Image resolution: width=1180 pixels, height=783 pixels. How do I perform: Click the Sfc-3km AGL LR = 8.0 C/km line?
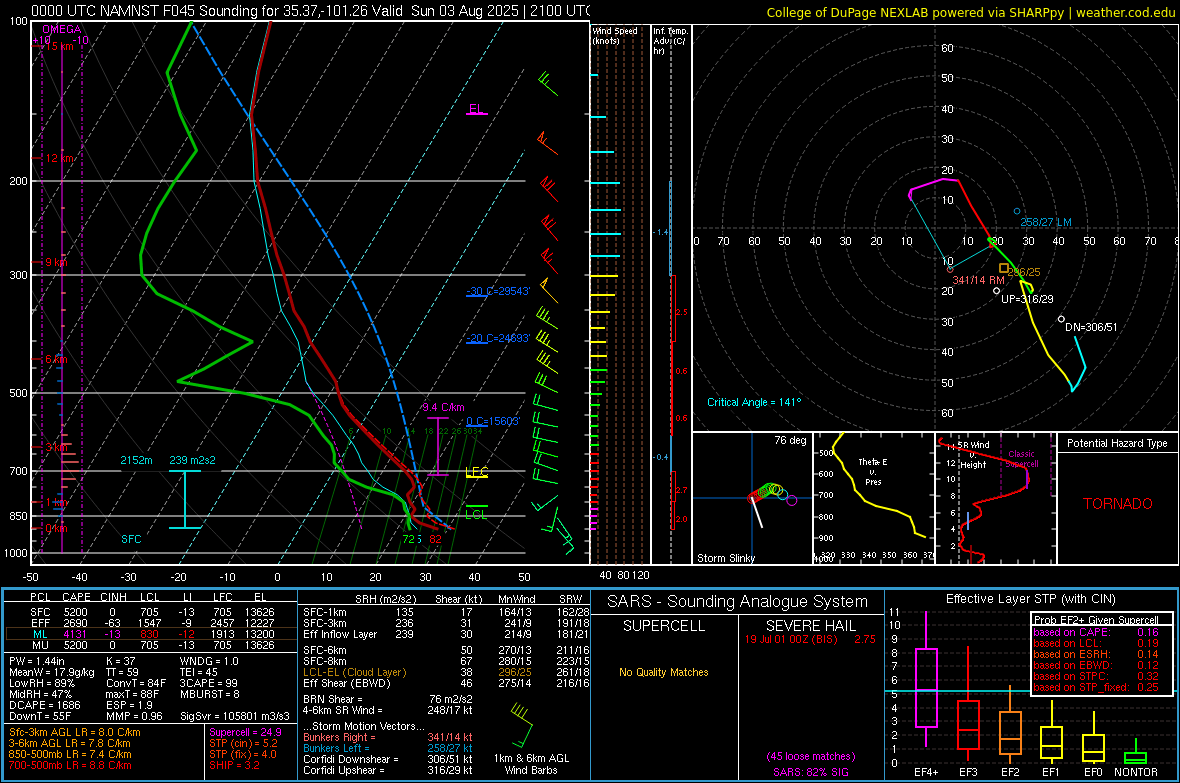[x=75, y=732]
